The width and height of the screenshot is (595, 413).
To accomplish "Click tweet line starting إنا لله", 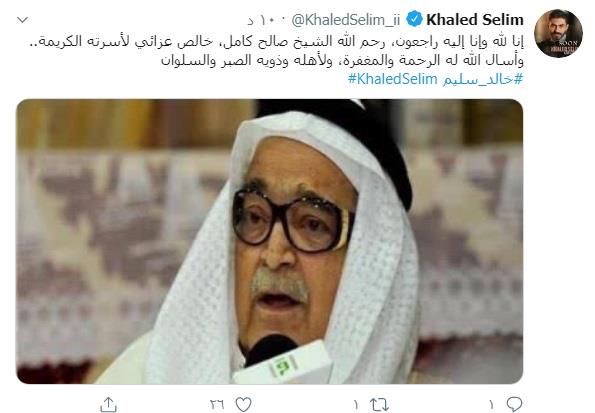I will [x=276, y=42].
